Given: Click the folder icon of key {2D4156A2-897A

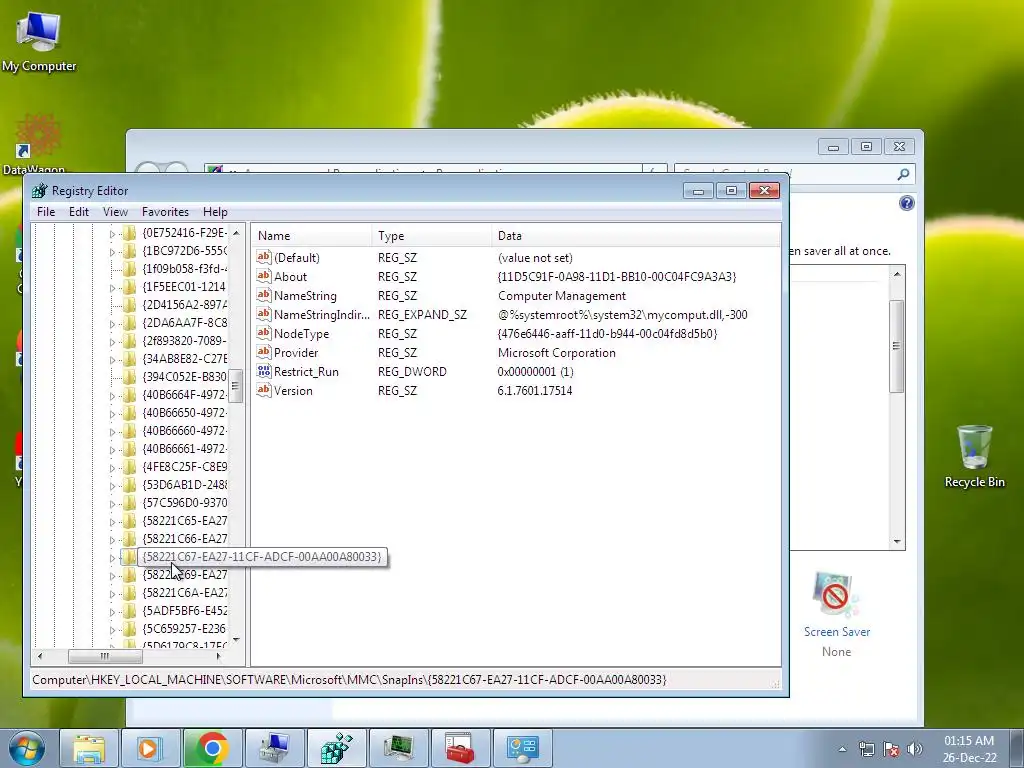Looking at the screenshot, I should (x=129, y=305).
